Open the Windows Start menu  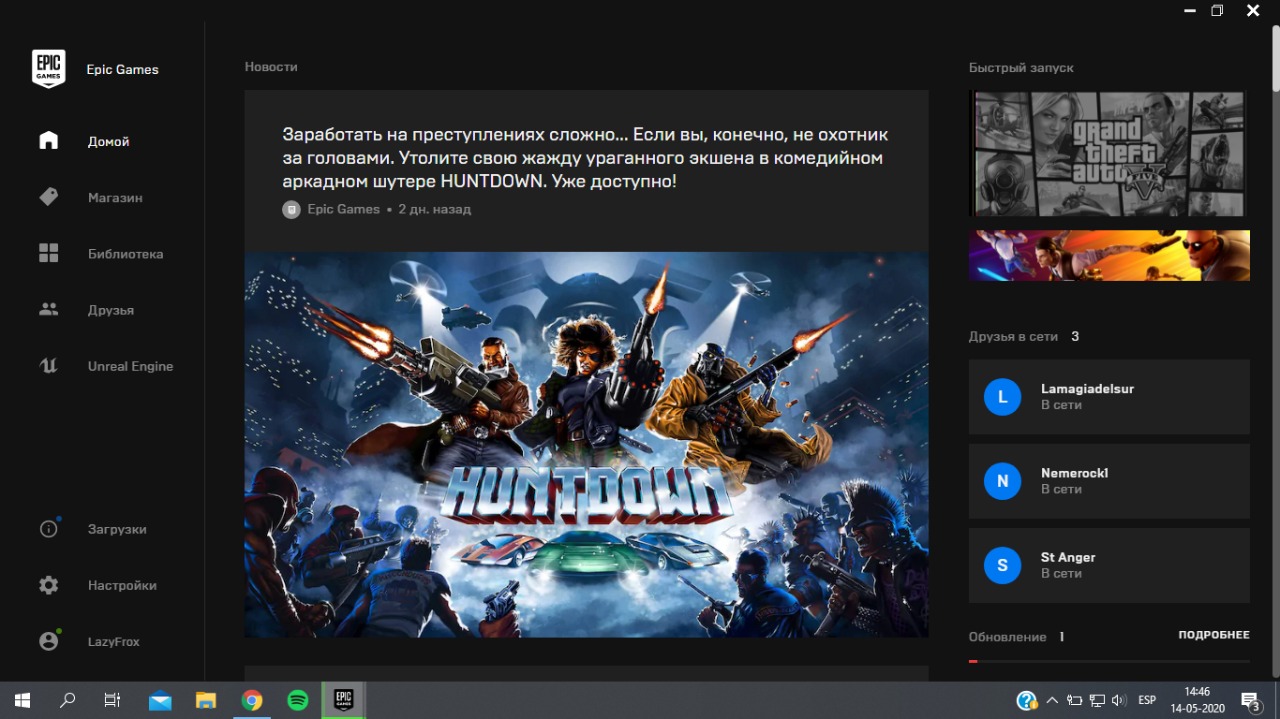click(22, 700)
